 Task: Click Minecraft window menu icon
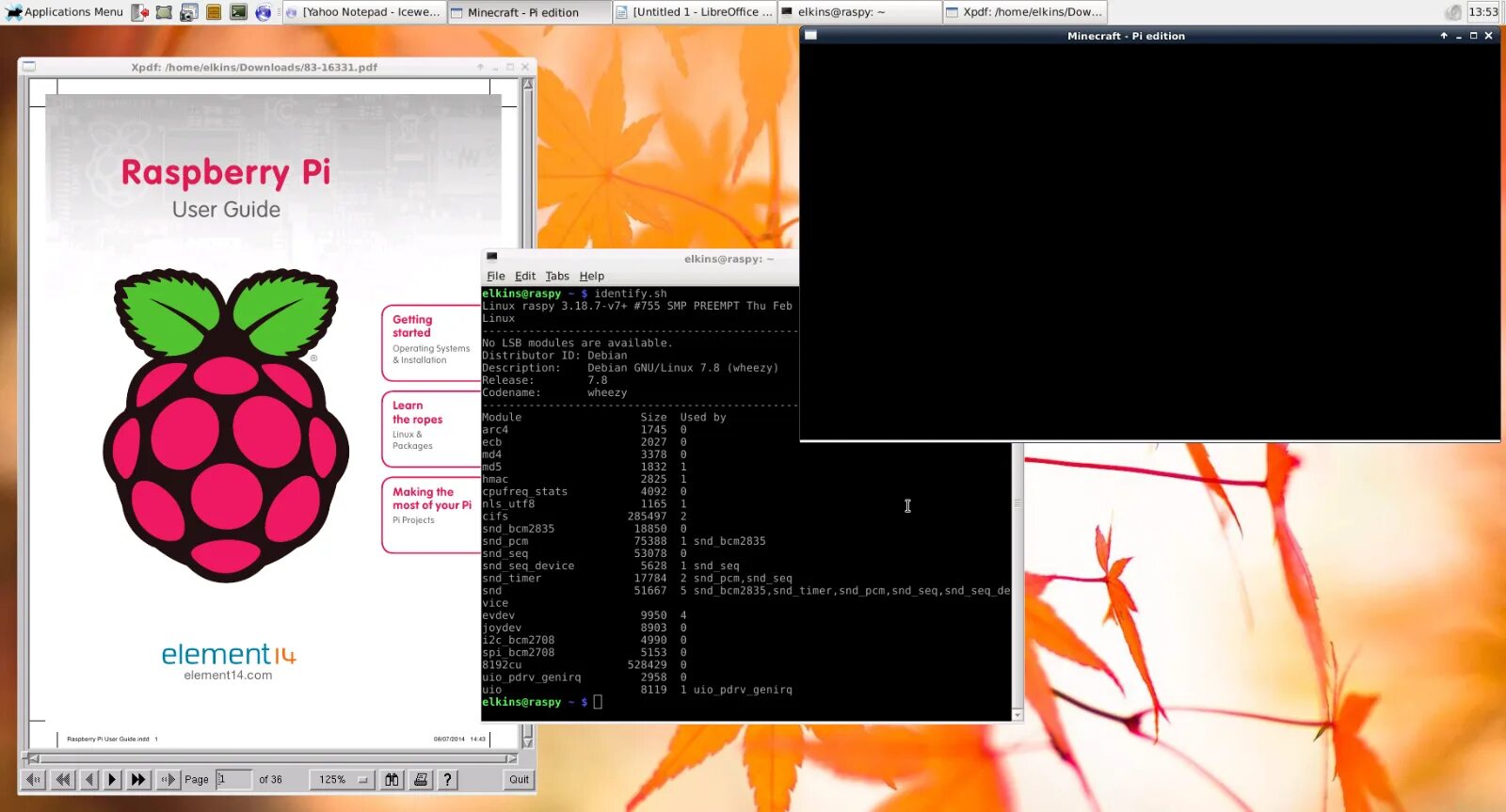point(810,36)
